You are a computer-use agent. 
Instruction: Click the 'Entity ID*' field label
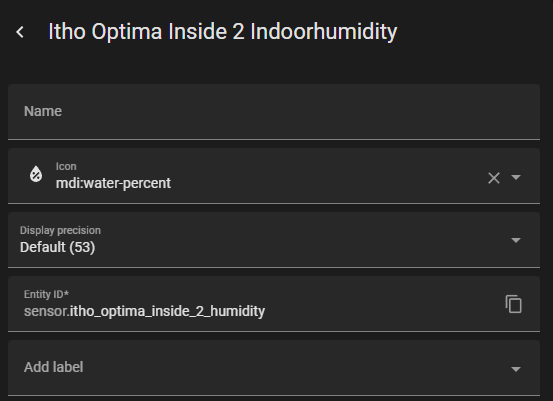coord(46,294)
